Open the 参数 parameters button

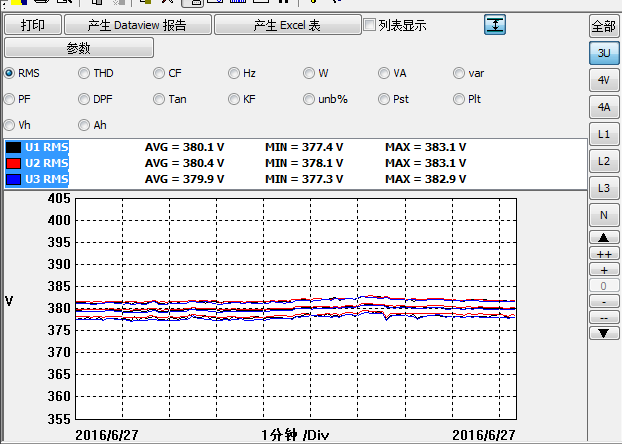click(x=79, y=48)
